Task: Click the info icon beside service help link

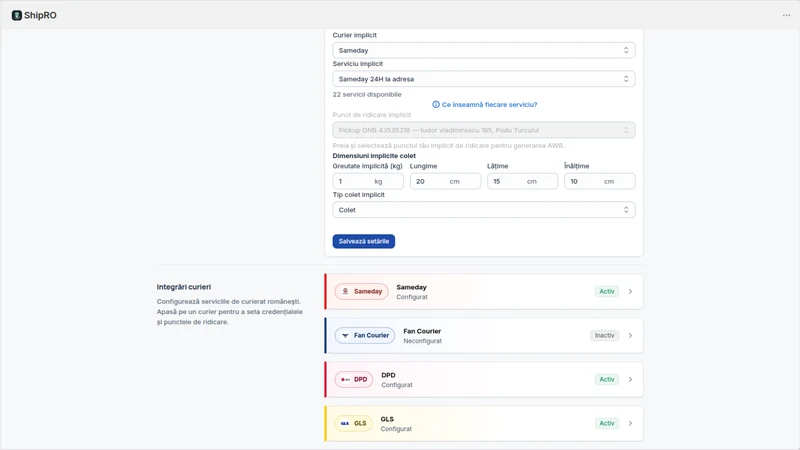Action: click(436, 105)
